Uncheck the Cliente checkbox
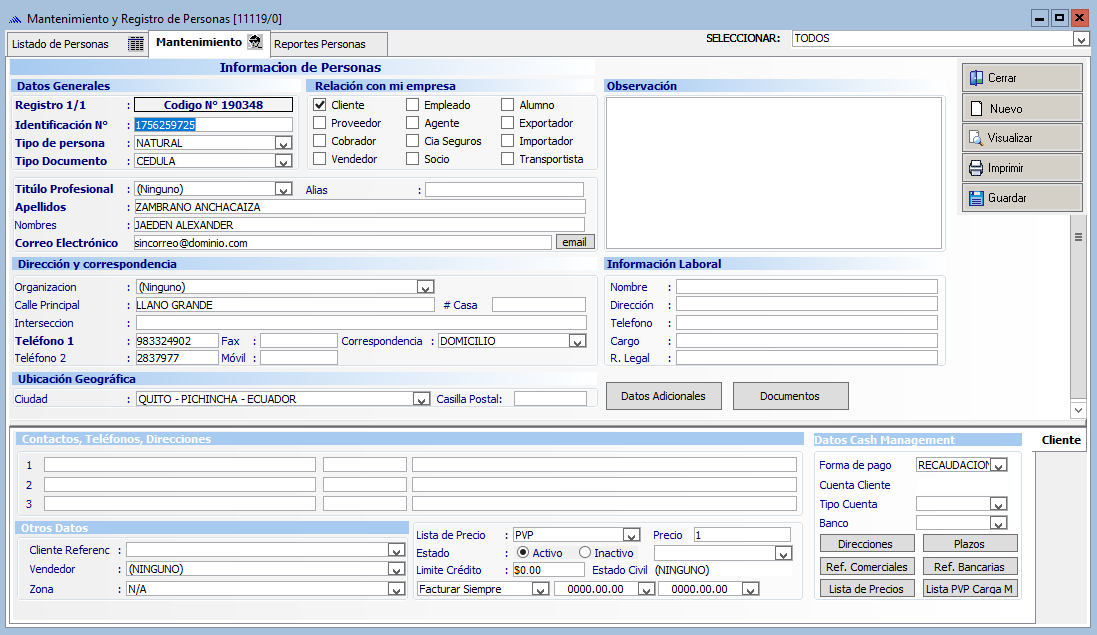 point(320,105)
